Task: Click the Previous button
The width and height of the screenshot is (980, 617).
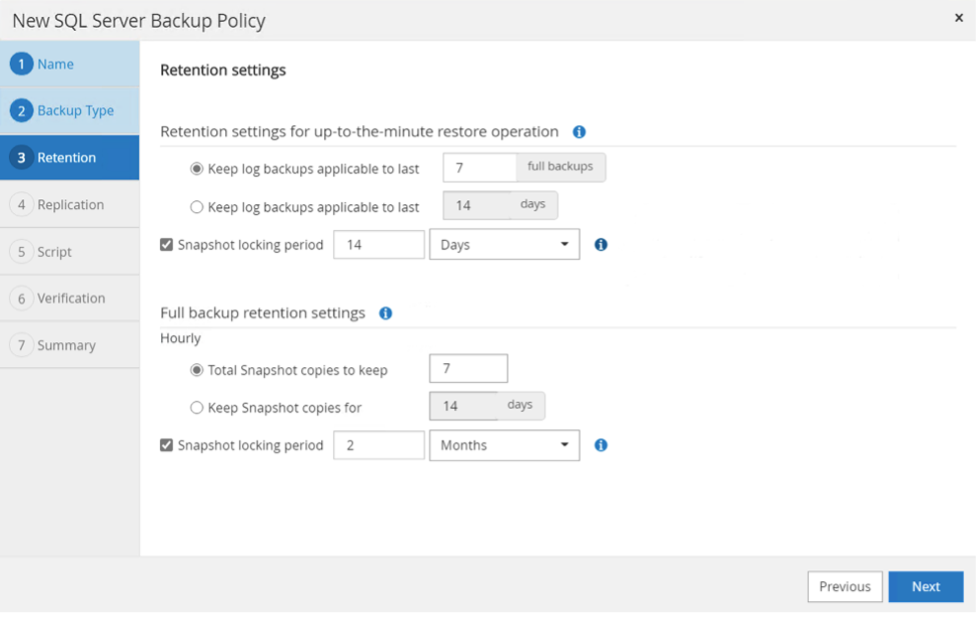Action: (845, 586)
